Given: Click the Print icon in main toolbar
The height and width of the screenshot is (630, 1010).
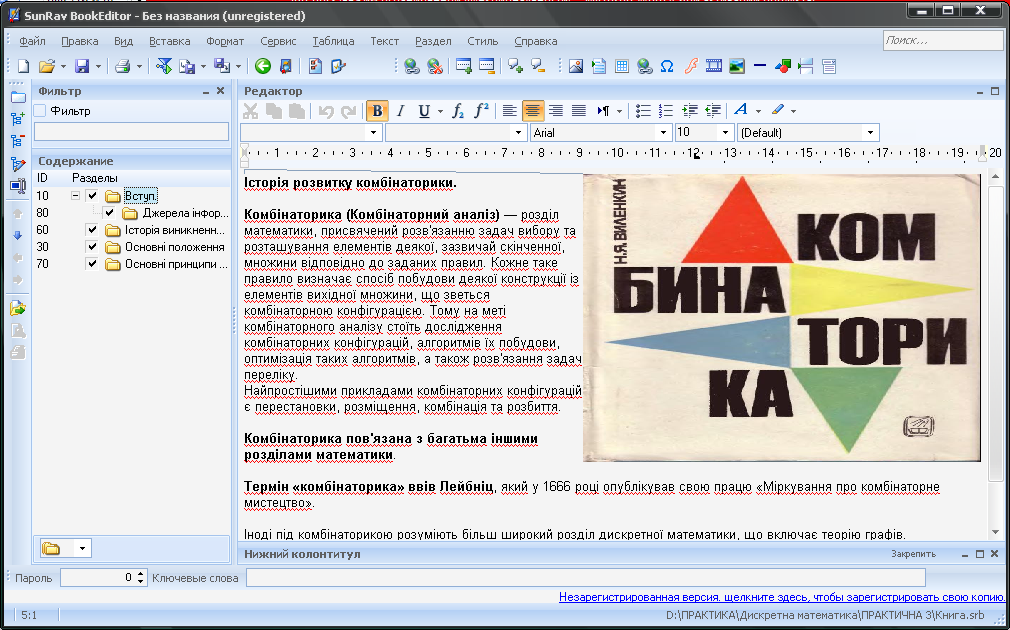Looking at the screenshot, I should click(x=122, y=66).
